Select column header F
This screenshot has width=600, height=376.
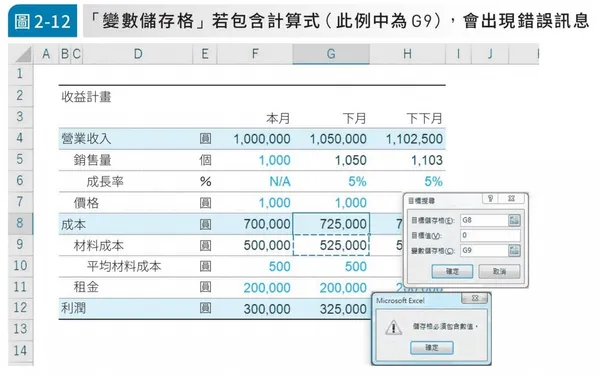tap(255, 54)
